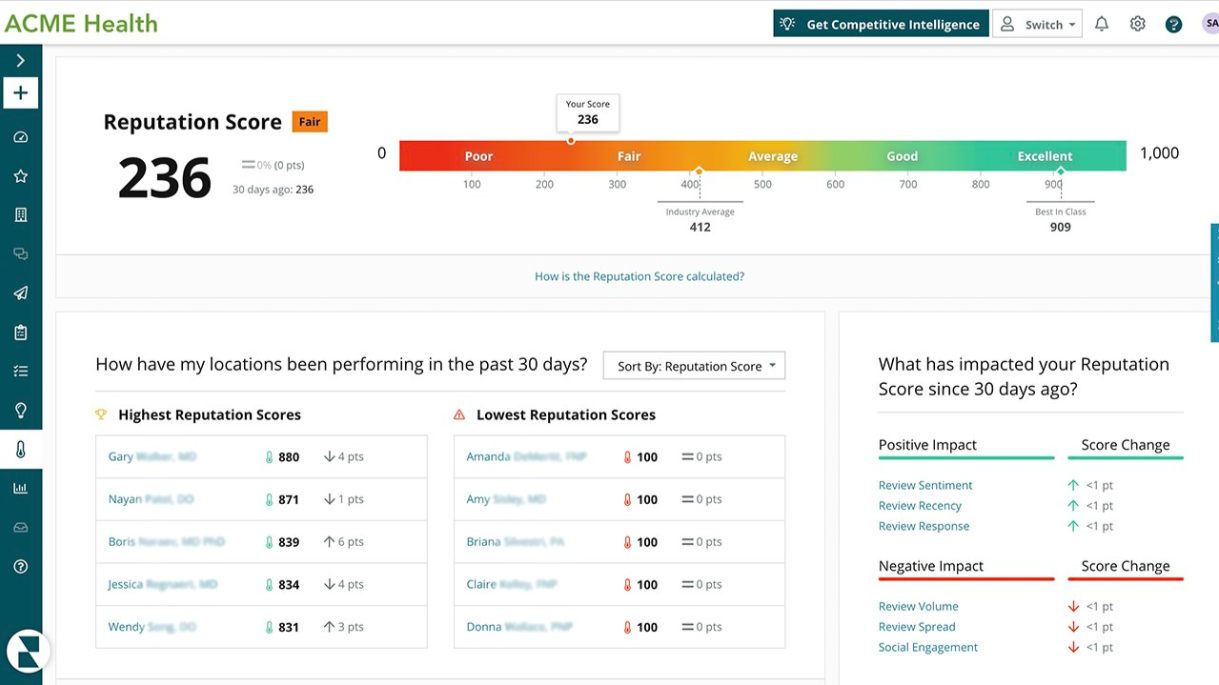The height and width of the screenshot is (685, 1219).
Task: Open Claire's provider link
Action: click(x=512, y=584)
